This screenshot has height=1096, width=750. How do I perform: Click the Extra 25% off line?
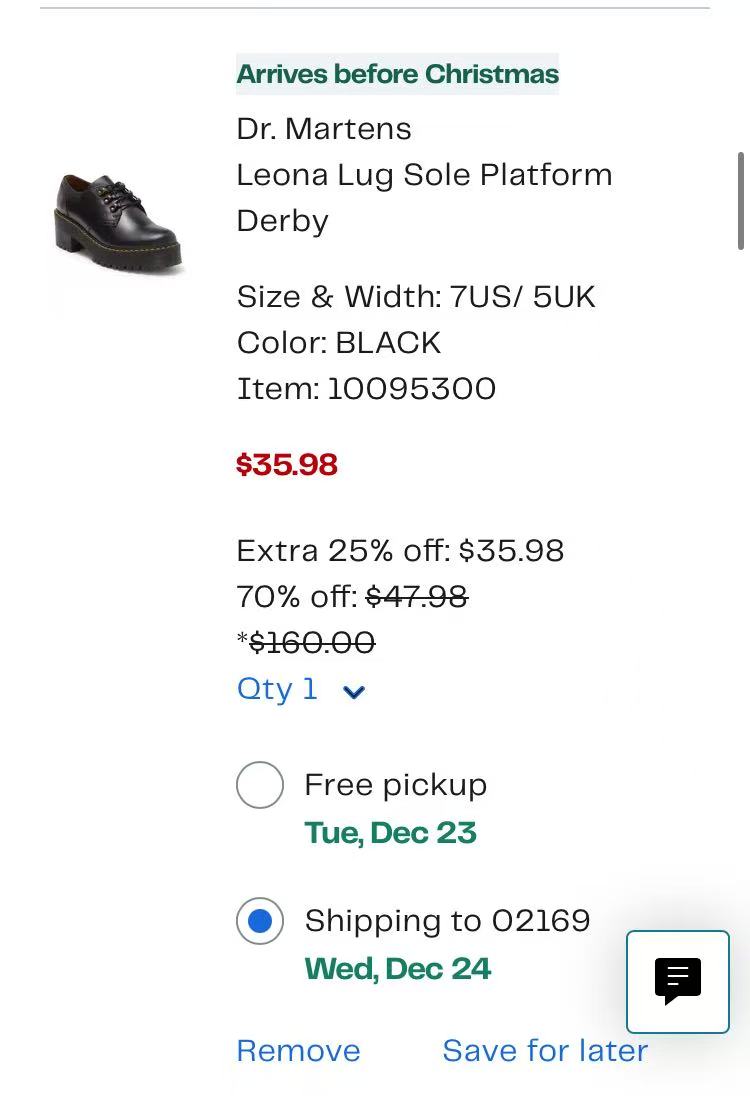[401, 551]
